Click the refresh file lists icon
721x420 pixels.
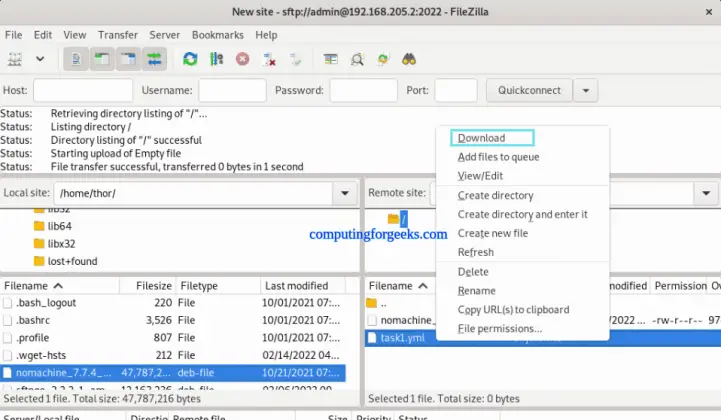pyautogui.click(x=190, y=59)
